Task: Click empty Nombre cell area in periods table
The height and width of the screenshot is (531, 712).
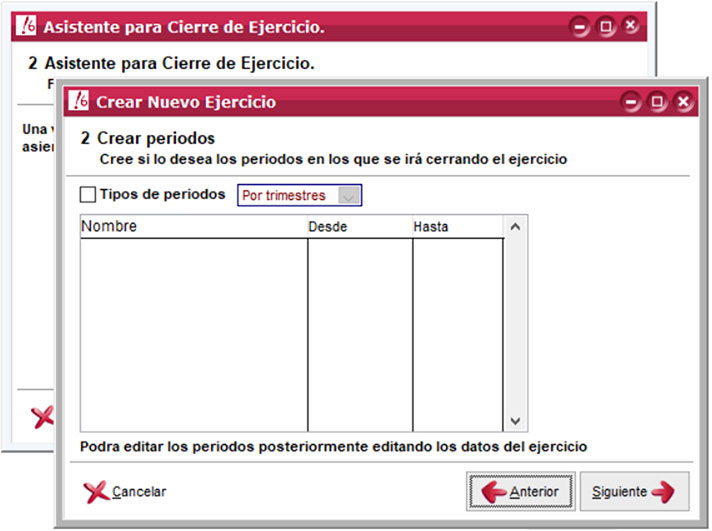Action: coord(194,335)
